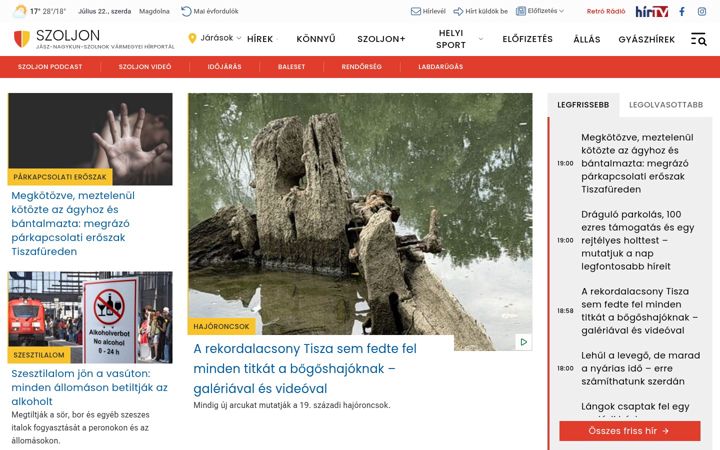Open sidebar 18:58 item A rekordalacsony Tisza
Image resolution: width=720 pixels, height=450 pixels.
(x=639, y=311)
